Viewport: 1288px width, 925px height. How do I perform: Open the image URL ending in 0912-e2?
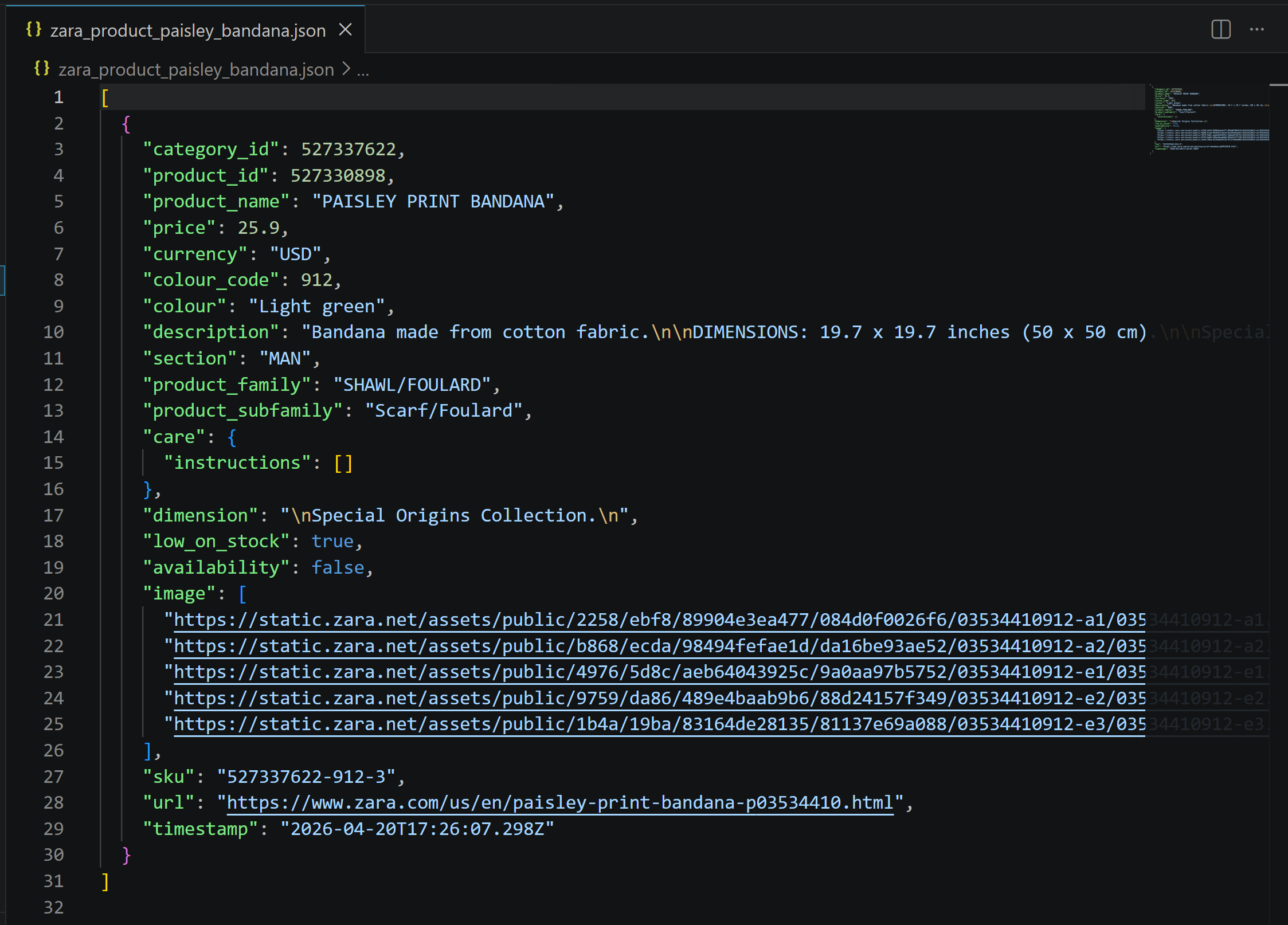pos(659,699)
